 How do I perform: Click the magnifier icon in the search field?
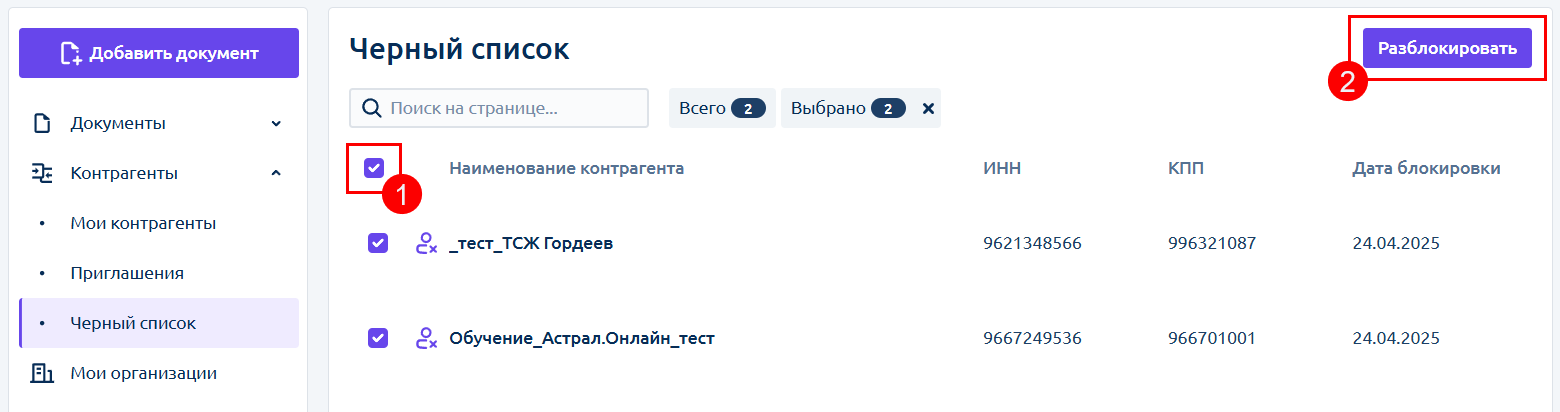[371, 108]
